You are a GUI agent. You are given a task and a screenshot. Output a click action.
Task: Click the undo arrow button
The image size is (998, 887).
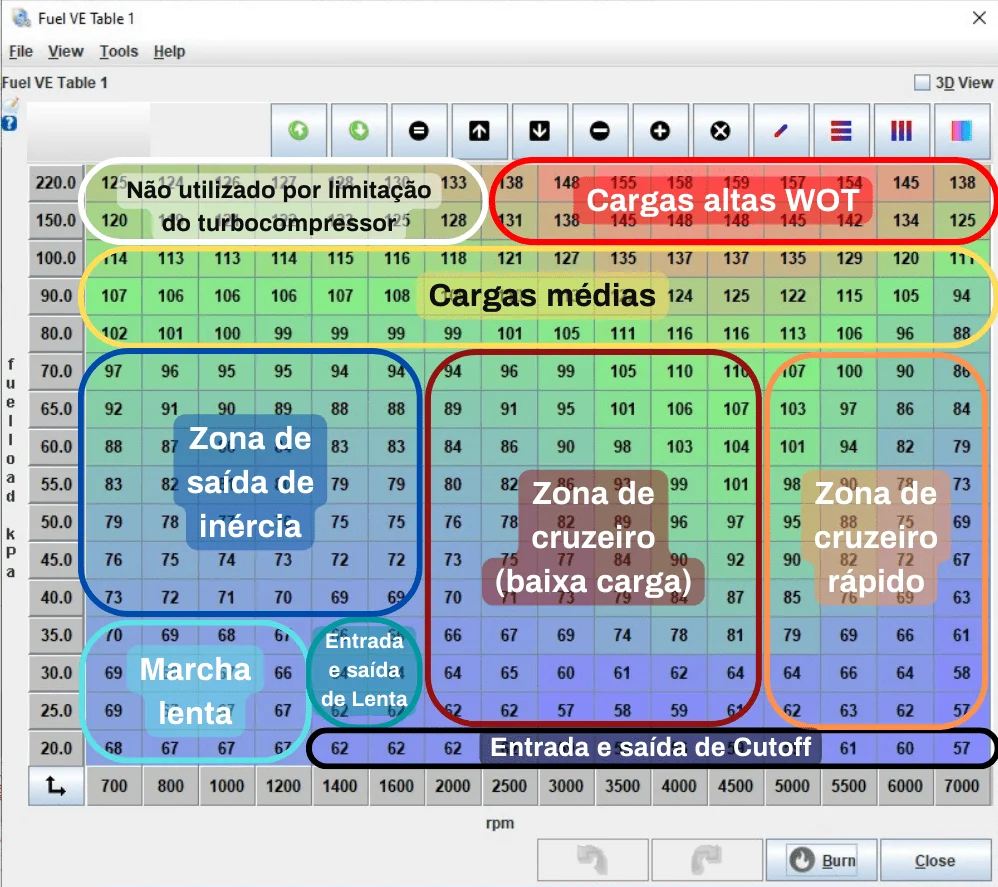click(x=592, y=861)
